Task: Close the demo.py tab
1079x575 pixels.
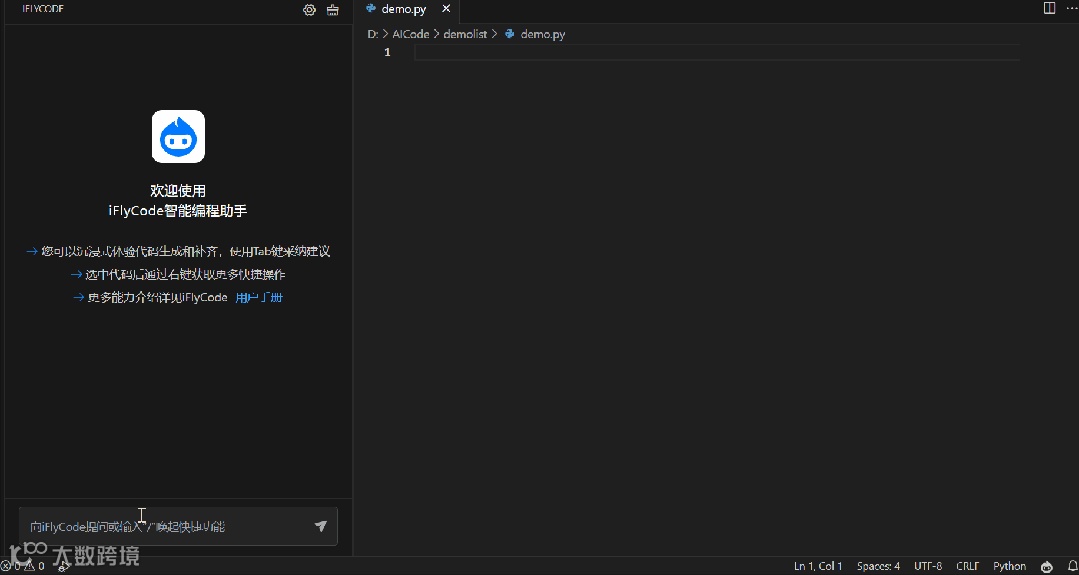Action: pos(446,10)
